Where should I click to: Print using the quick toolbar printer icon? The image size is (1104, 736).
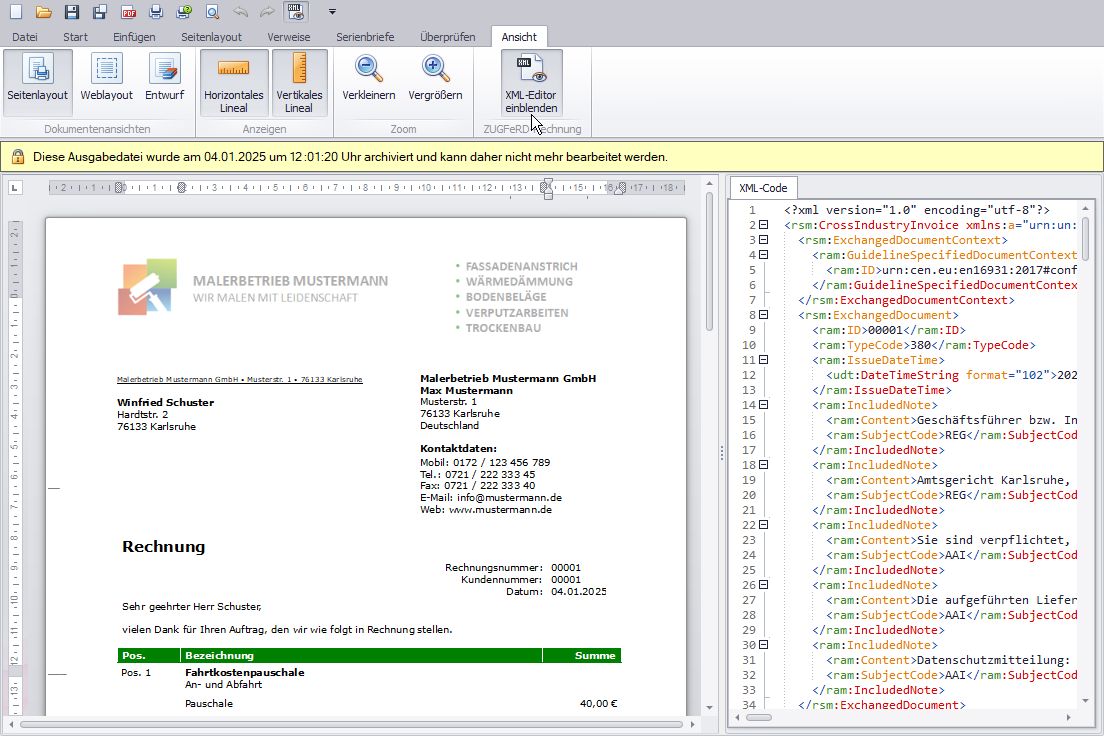click(156, 11)
